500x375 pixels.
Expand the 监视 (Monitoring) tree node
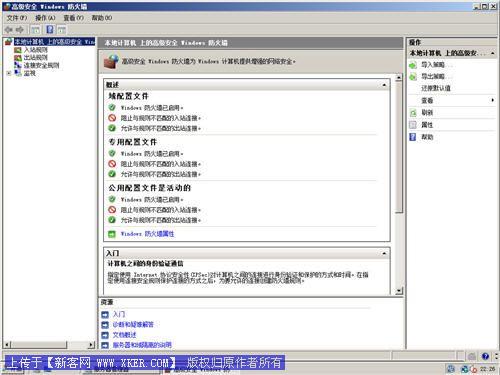9,73
